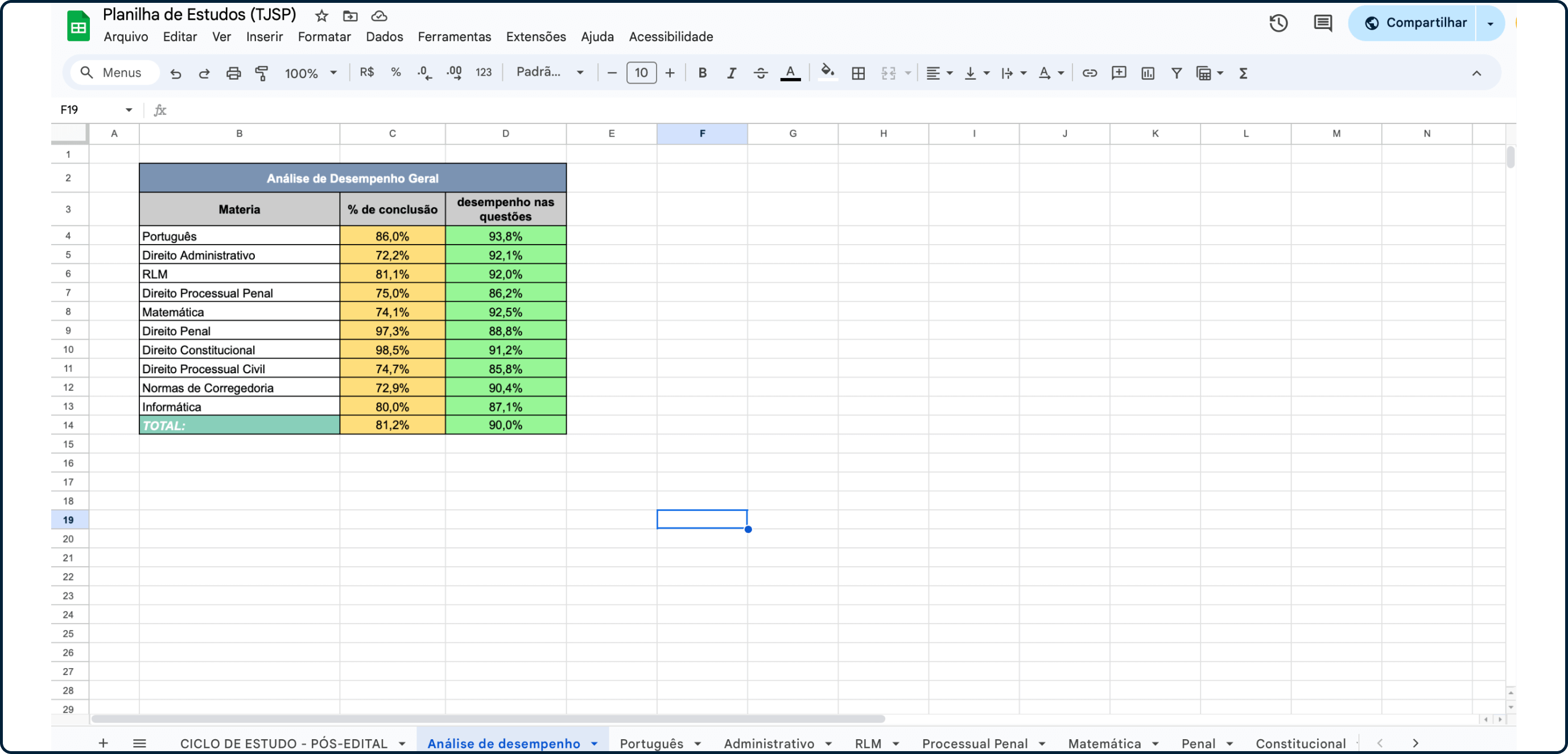
Task: Click the horizontal scrollbar thumb
Action: coord(488,719)
